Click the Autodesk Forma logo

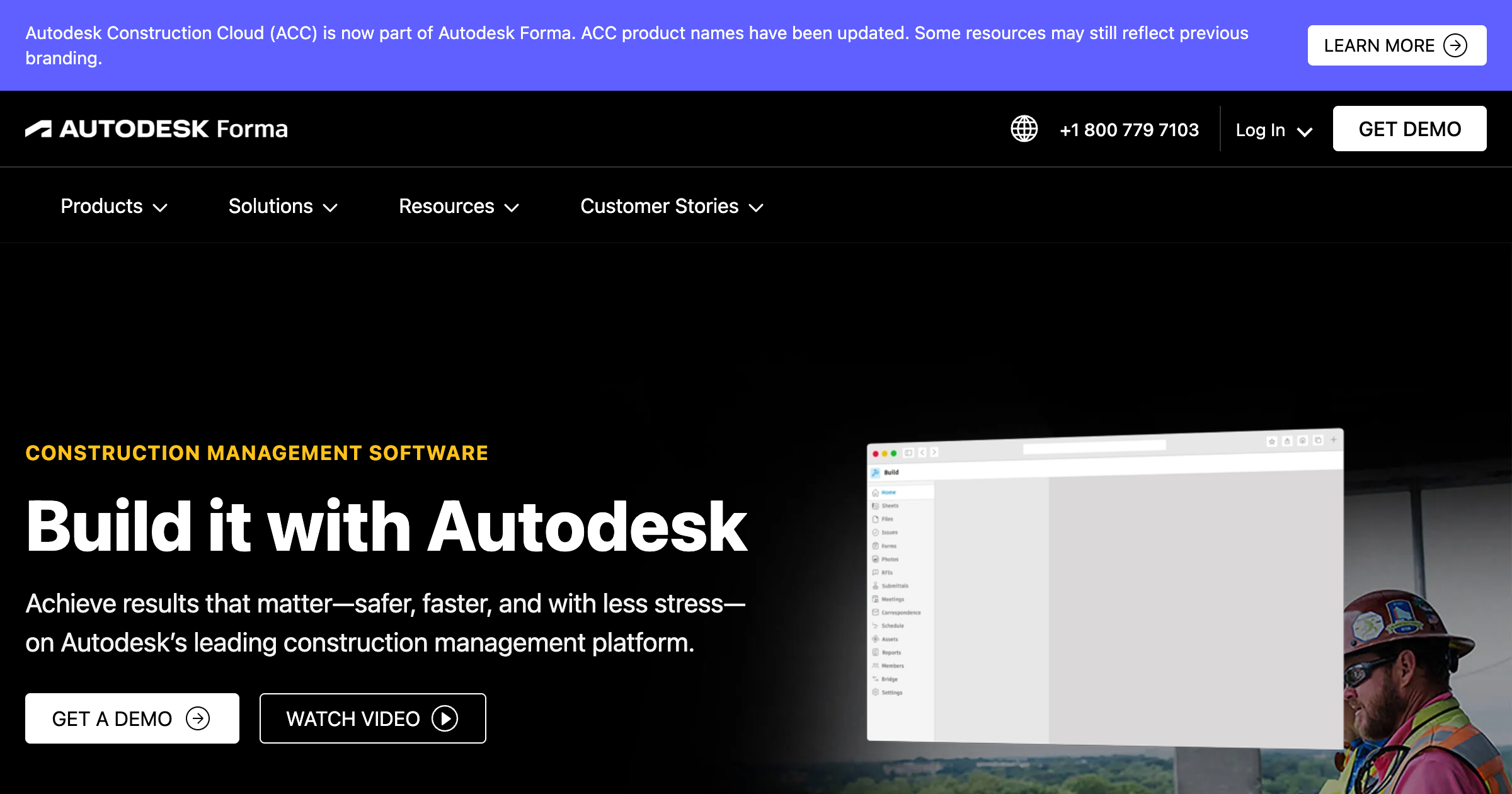click(x=156, y=129)
